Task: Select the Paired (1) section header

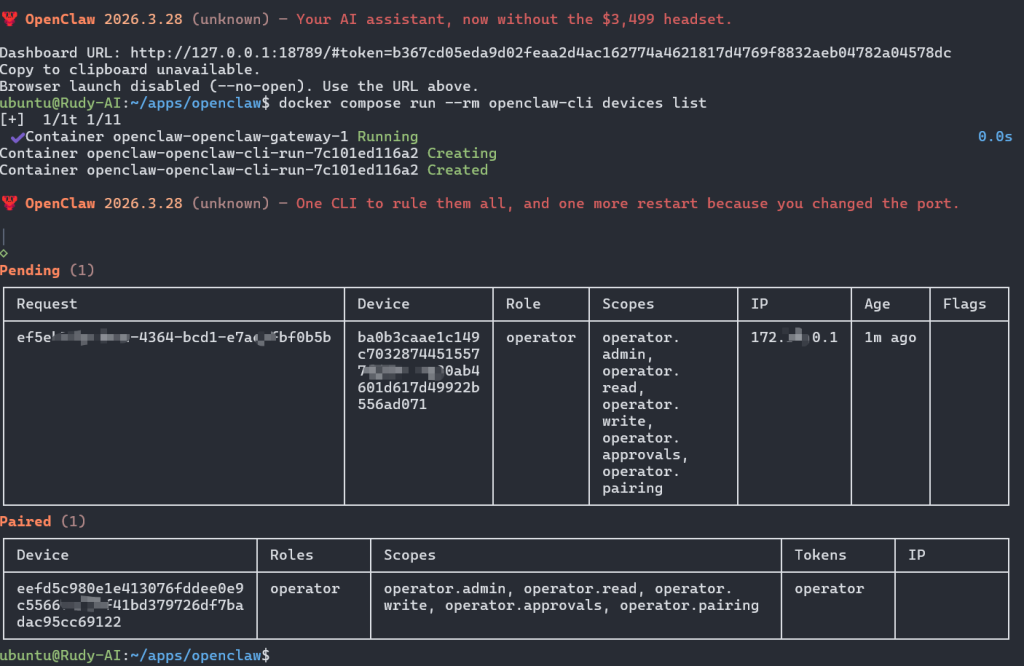Action: coord(41,520)
